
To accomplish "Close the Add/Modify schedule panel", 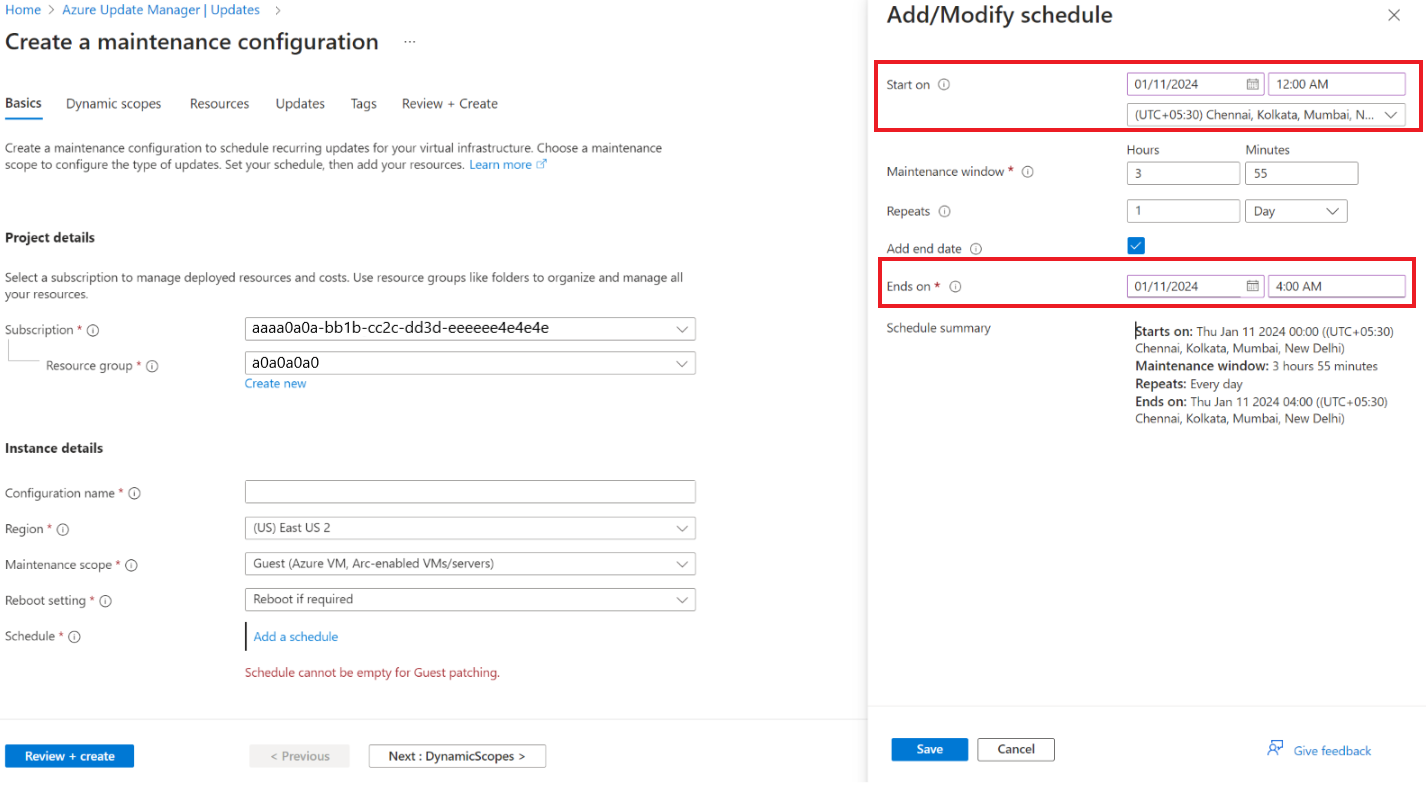I will coord(1394,16).
